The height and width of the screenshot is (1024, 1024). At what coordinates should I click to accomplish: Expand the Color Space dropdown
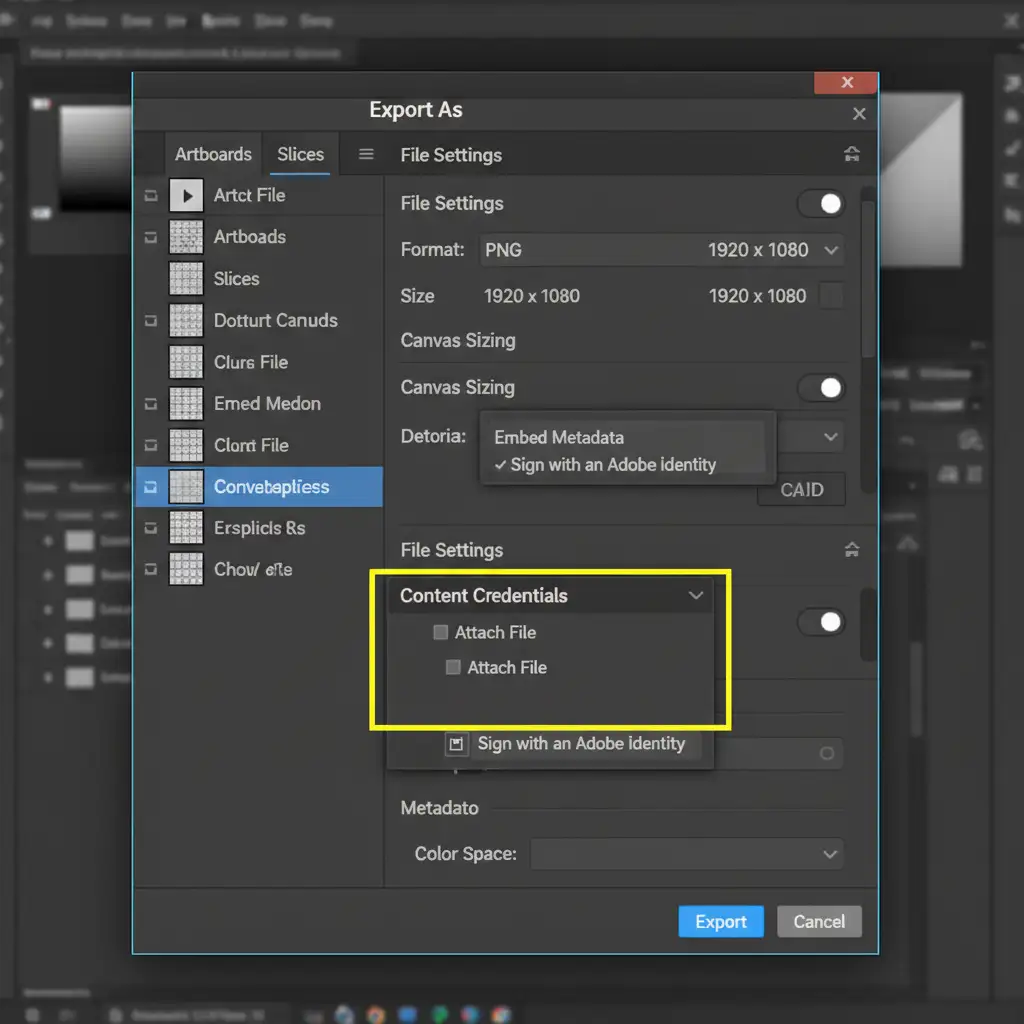(x=686, y=854)
